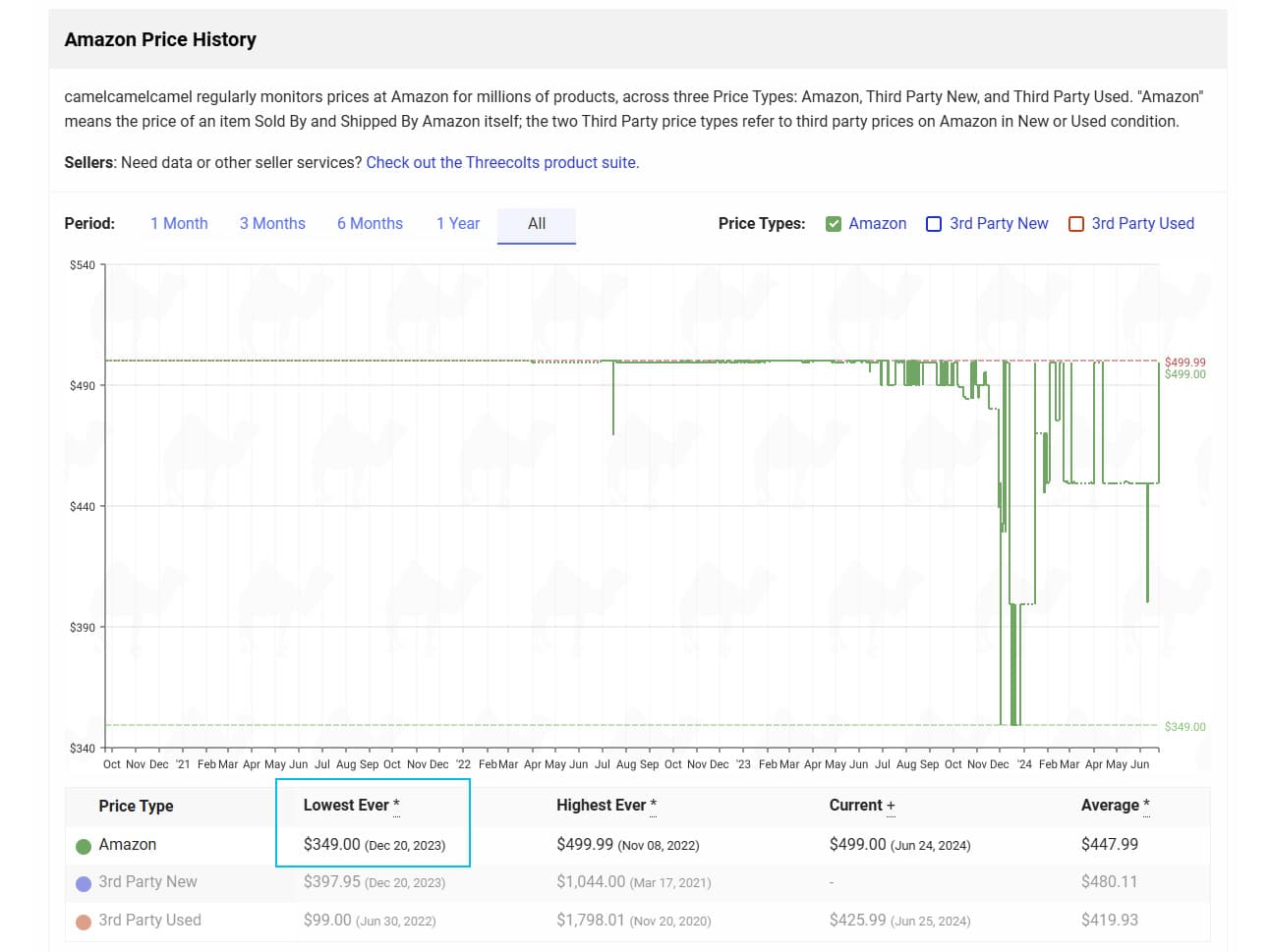Enable the 3rd Party New checkbox
1270x952 pixels.
(x=934, y=224)
